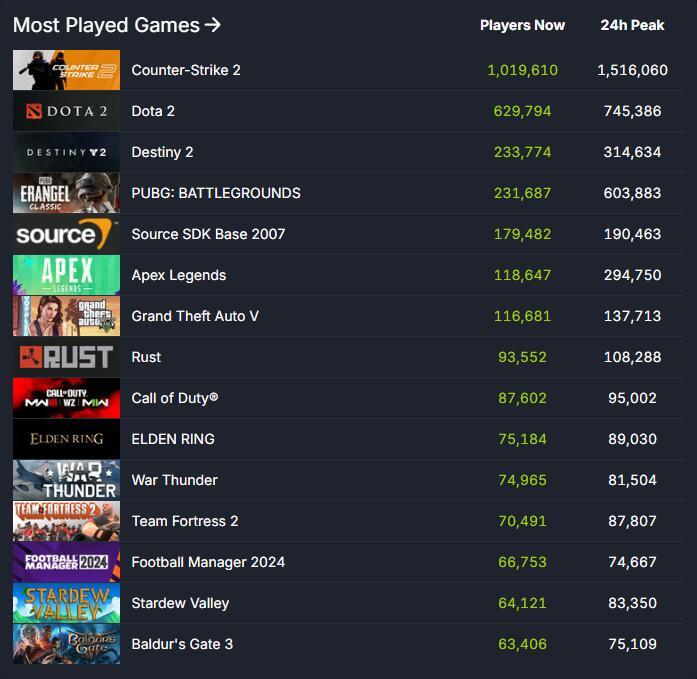697x679 pixels.
Task: Open the Apex Legends thumbnail
Action: click(66, 275)
